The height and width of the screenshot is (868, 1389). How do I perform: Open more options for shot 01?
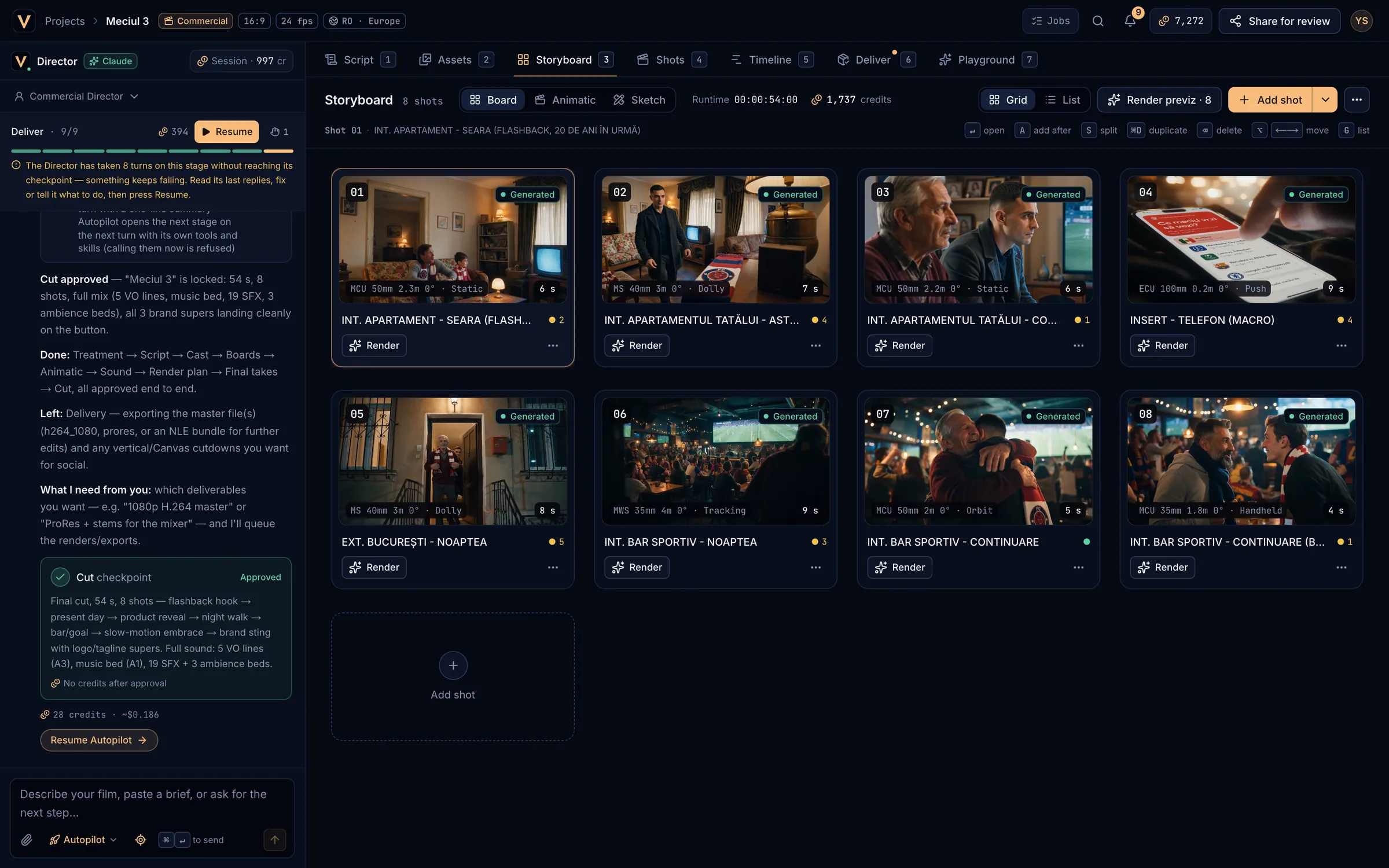click(x=553, y=345)
